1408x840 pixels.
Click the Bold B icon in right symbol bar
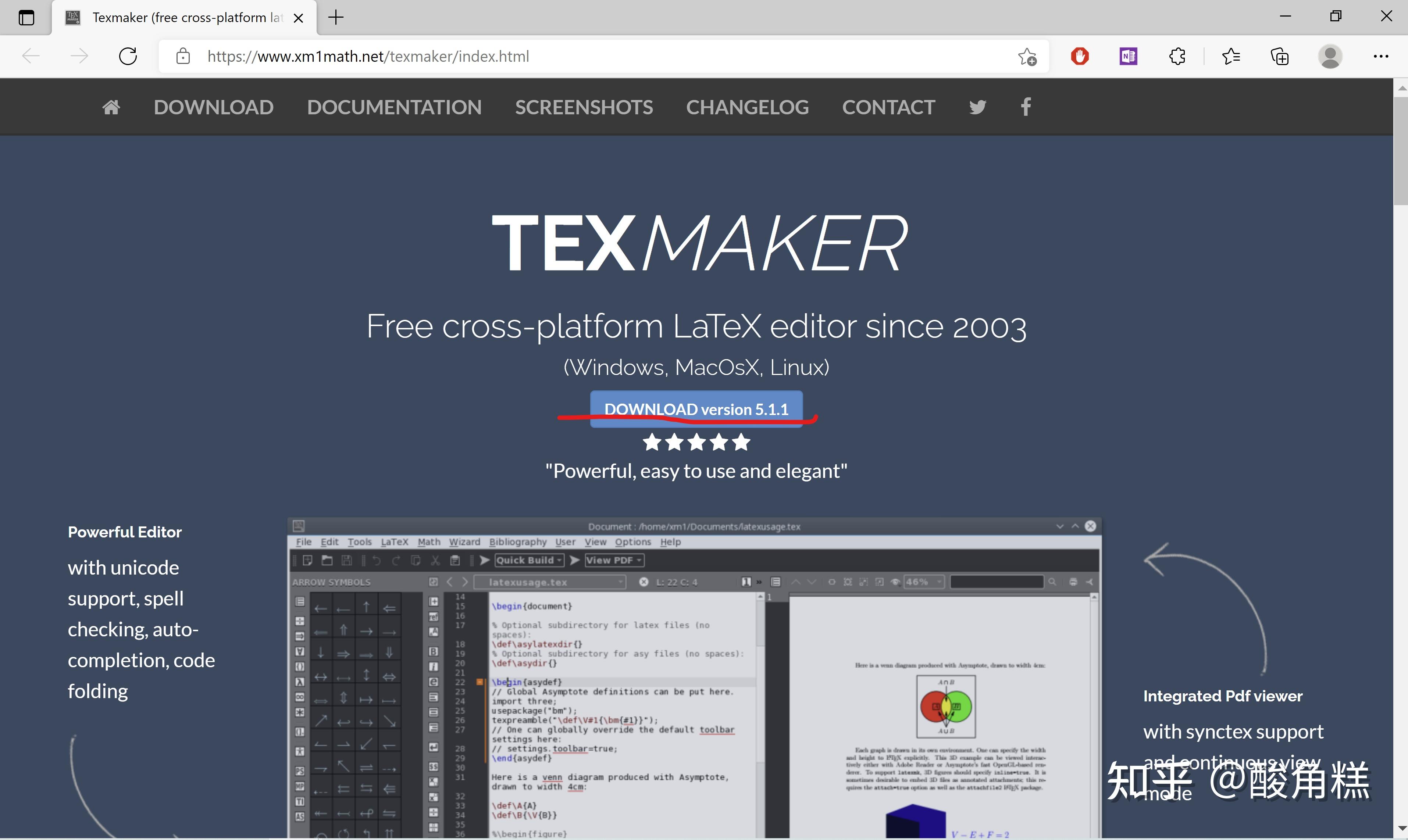434,652
